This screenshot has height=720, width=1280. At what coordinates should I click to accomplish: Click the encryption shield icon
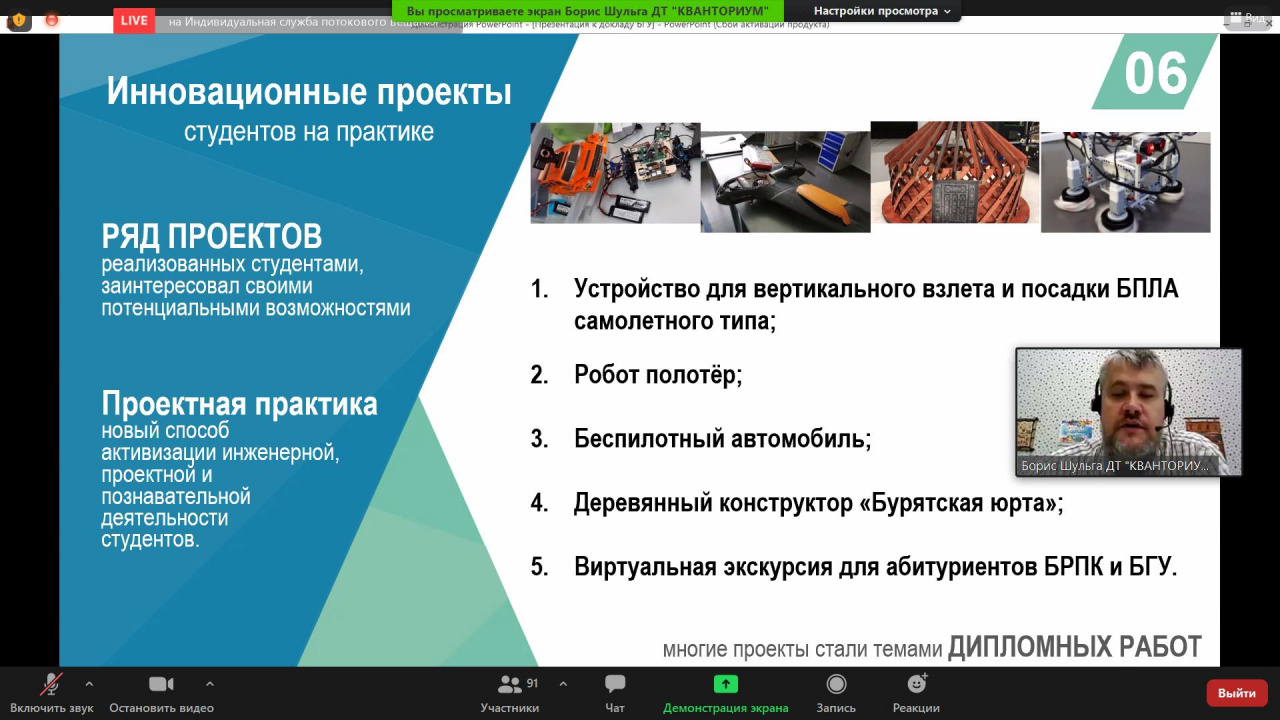[19, 19]
